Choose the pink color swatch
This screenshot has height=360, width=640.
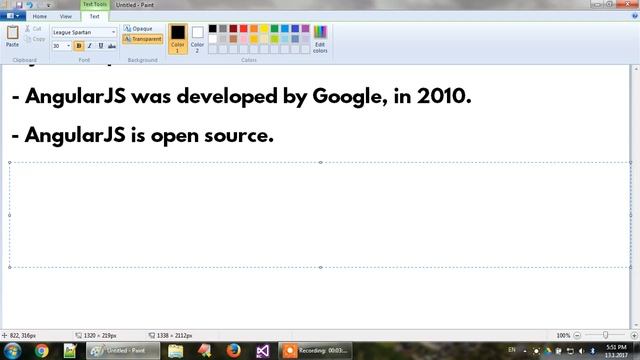pos(244,39)
